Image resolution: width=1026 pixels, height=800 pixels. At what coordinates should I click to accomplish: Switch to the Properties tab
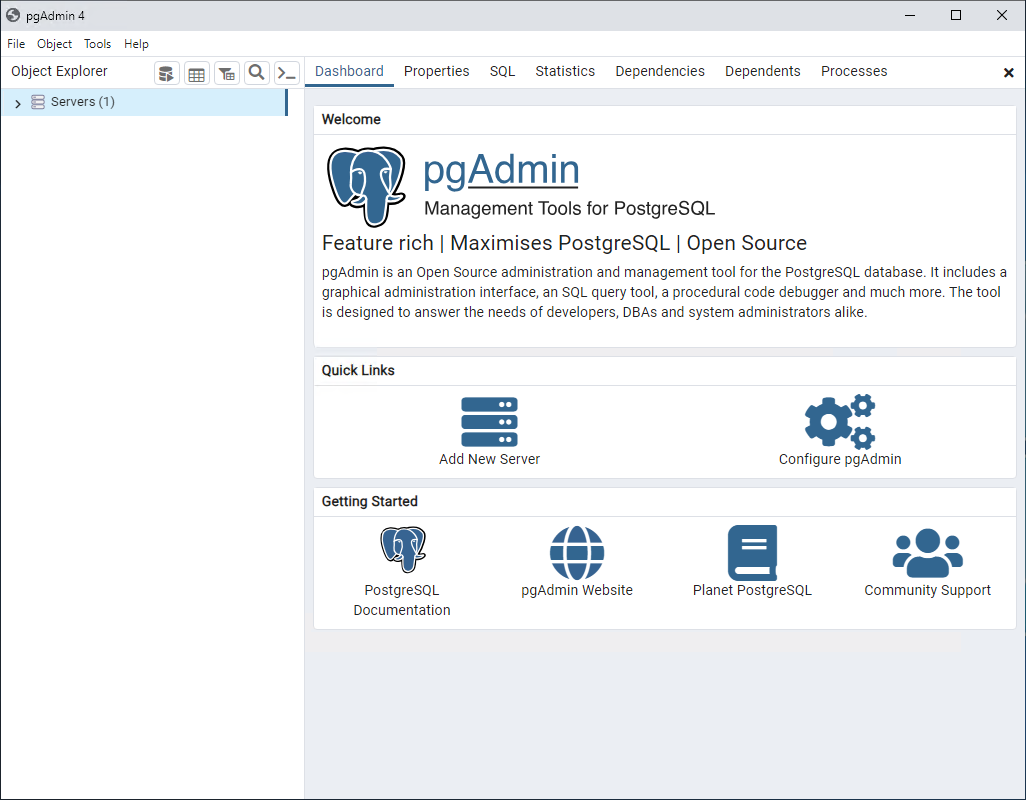coord(436,71)
